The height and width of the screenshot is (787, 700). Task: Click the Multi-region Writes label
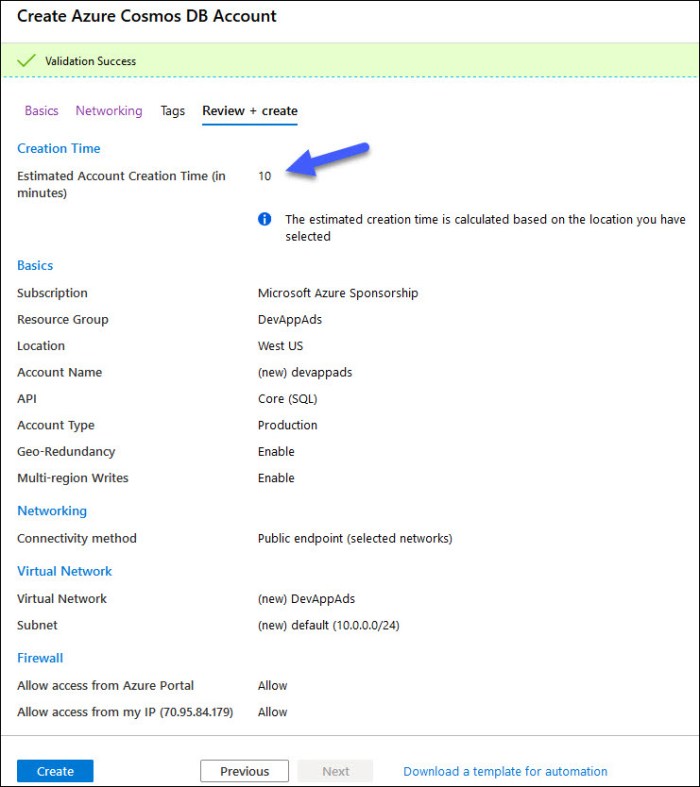73,478
